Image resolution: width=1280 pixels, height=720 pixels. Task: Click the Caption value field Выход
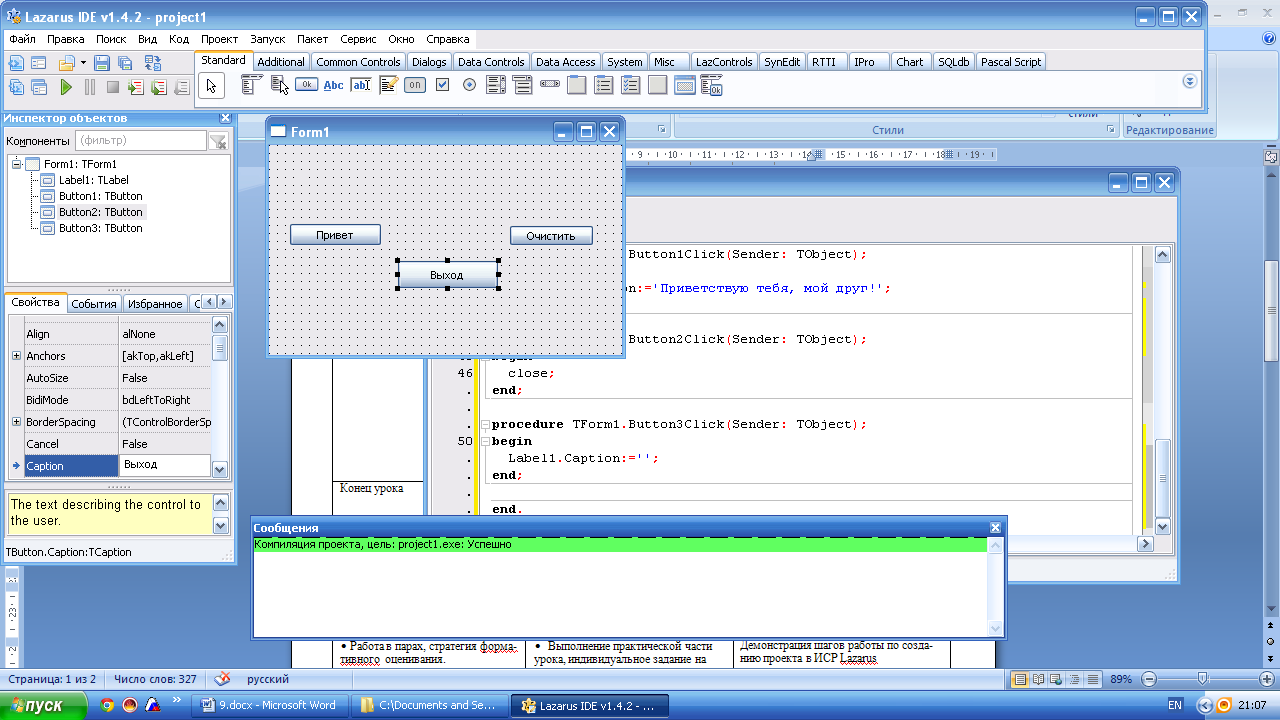165,465
